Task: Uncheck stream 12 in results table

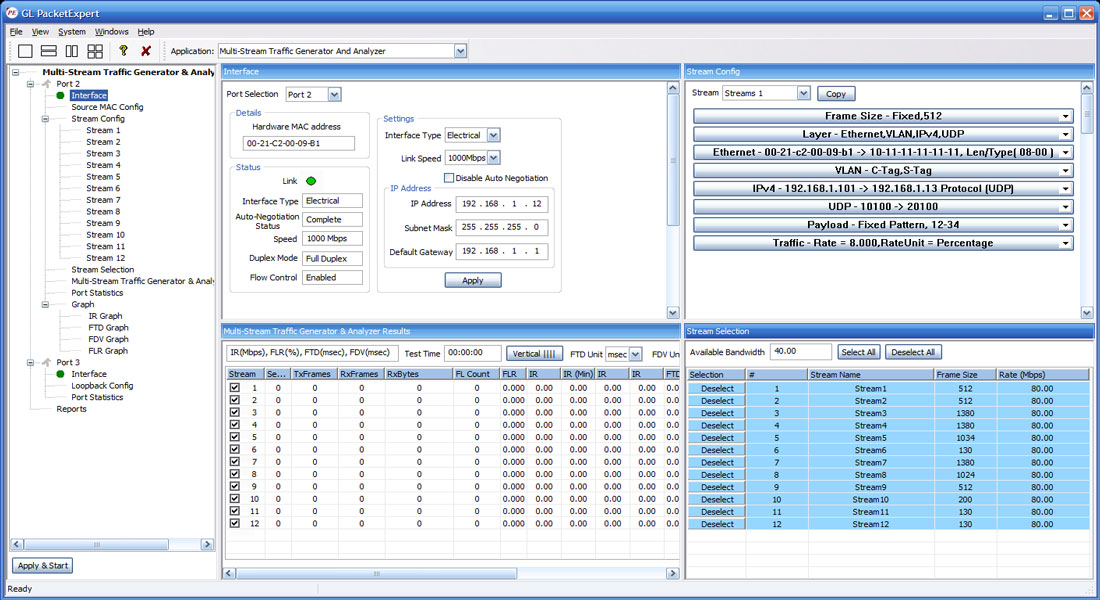Action: coord(234,523)
